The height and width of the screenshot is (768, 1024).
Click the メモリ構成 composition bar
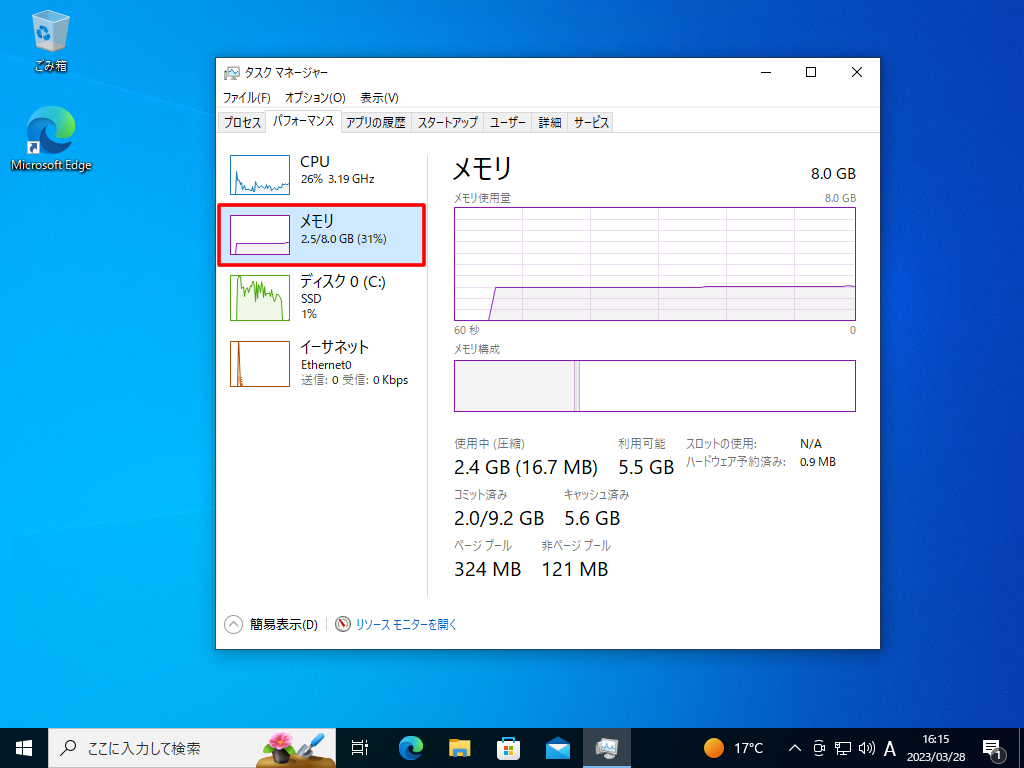click(x=654, y=386)
